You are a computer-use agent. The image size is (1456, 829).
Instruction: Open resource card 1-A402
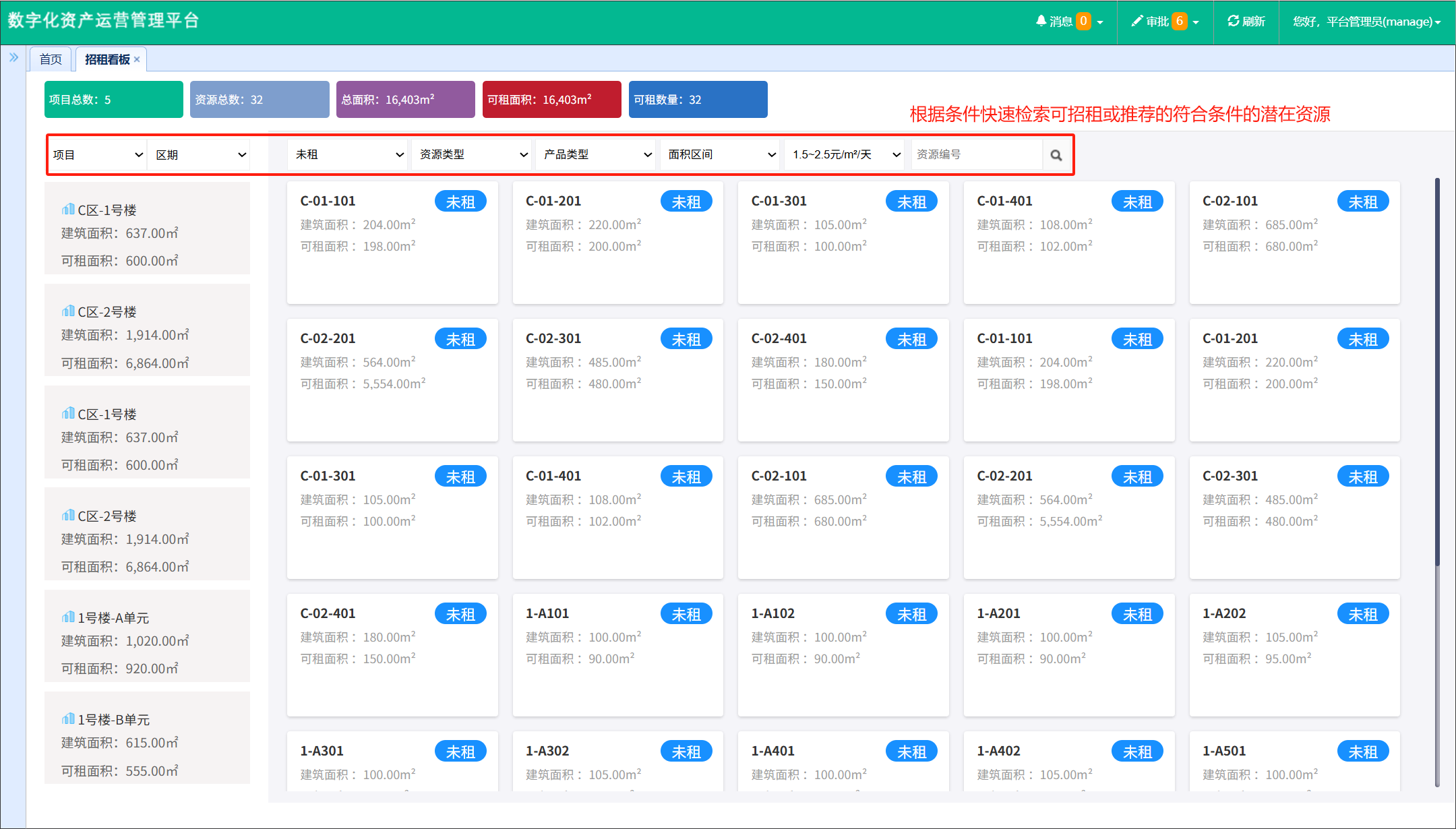1069,762
